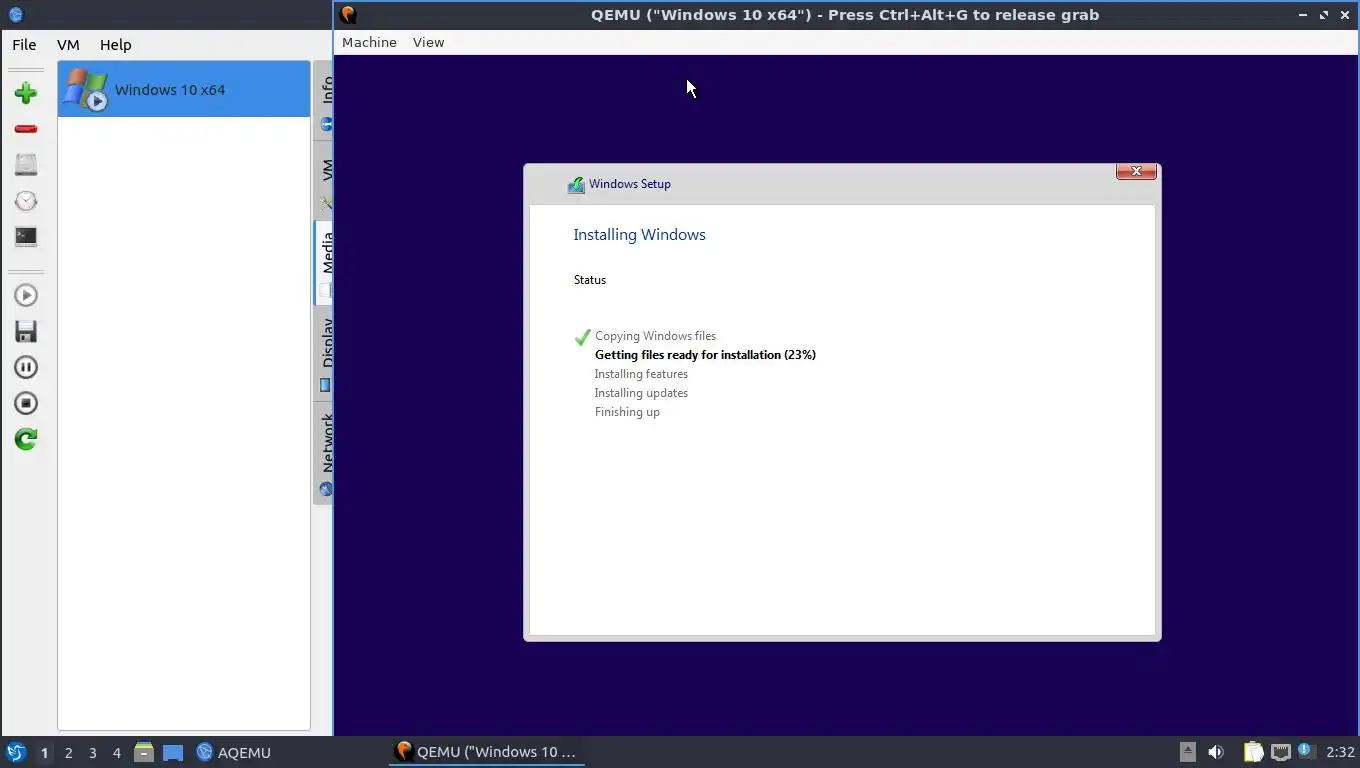Click 'Copying Windows files' step text
Screen dimensions: 1360x768
[x=655, y=336]
